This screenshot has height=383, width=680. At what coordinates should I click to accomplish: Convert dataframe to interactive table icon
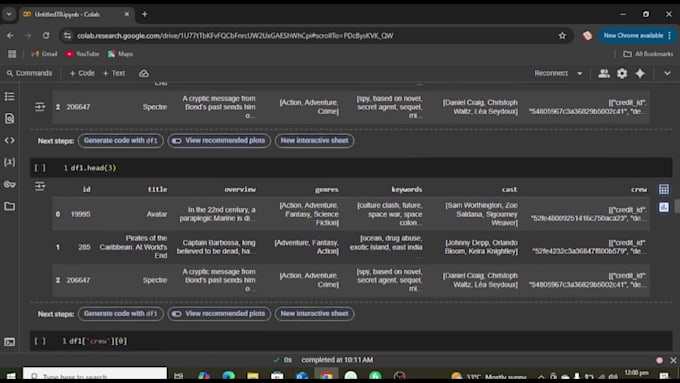(664, 189)
